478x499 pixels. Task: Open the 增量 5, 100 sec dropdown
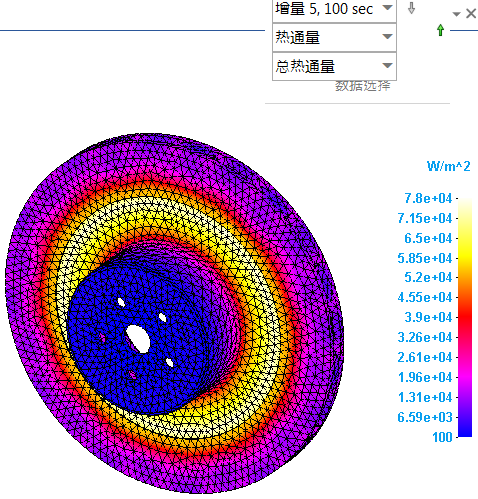coord(334,10)
